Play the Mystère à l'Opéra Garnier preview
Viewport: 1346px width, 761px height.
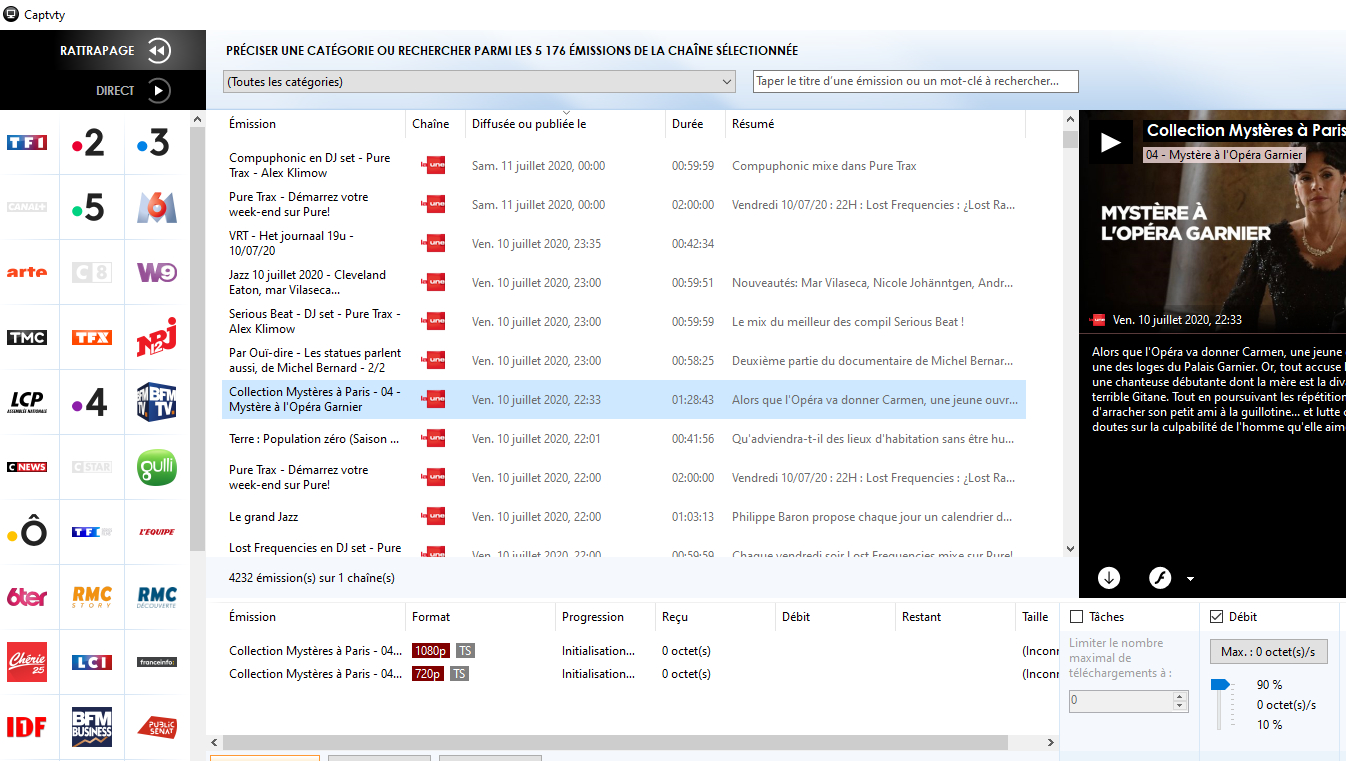click(x=1110, y=143)
